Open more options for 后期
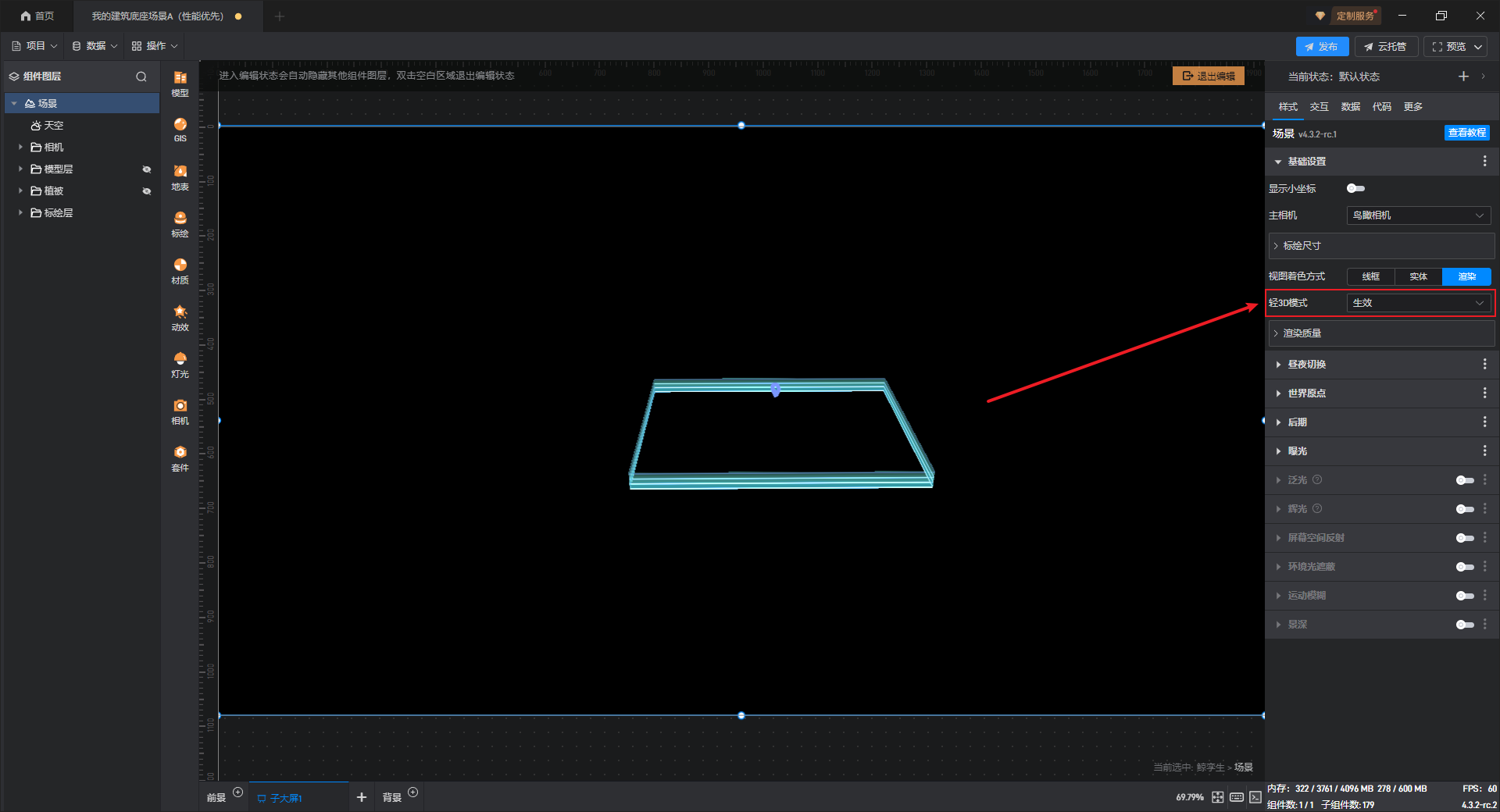 click(1484, 422)
